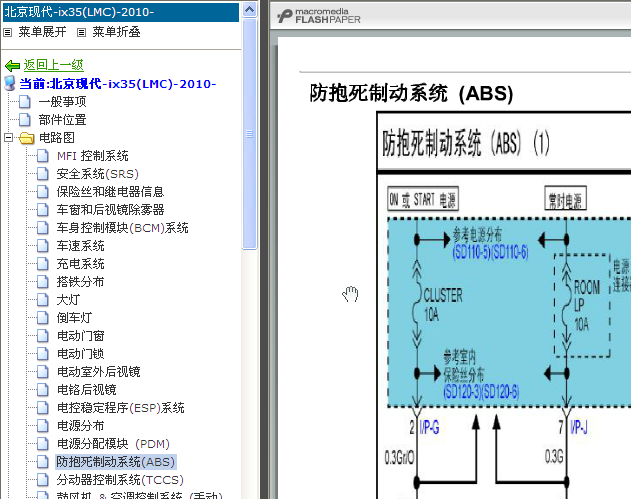631x499 pixels.
Task: Open 一般事项 tree item
Action: [62, 101]
